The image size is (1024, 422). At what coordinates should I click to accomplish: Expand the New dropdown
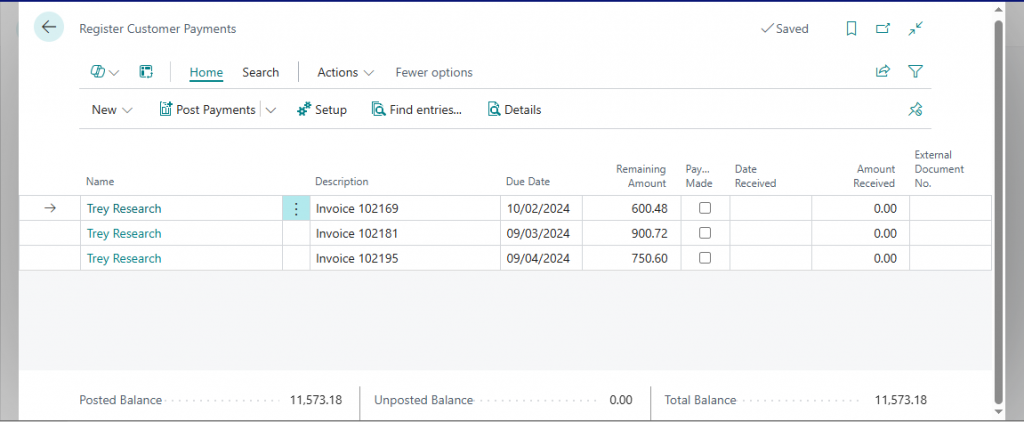(112, 110)
